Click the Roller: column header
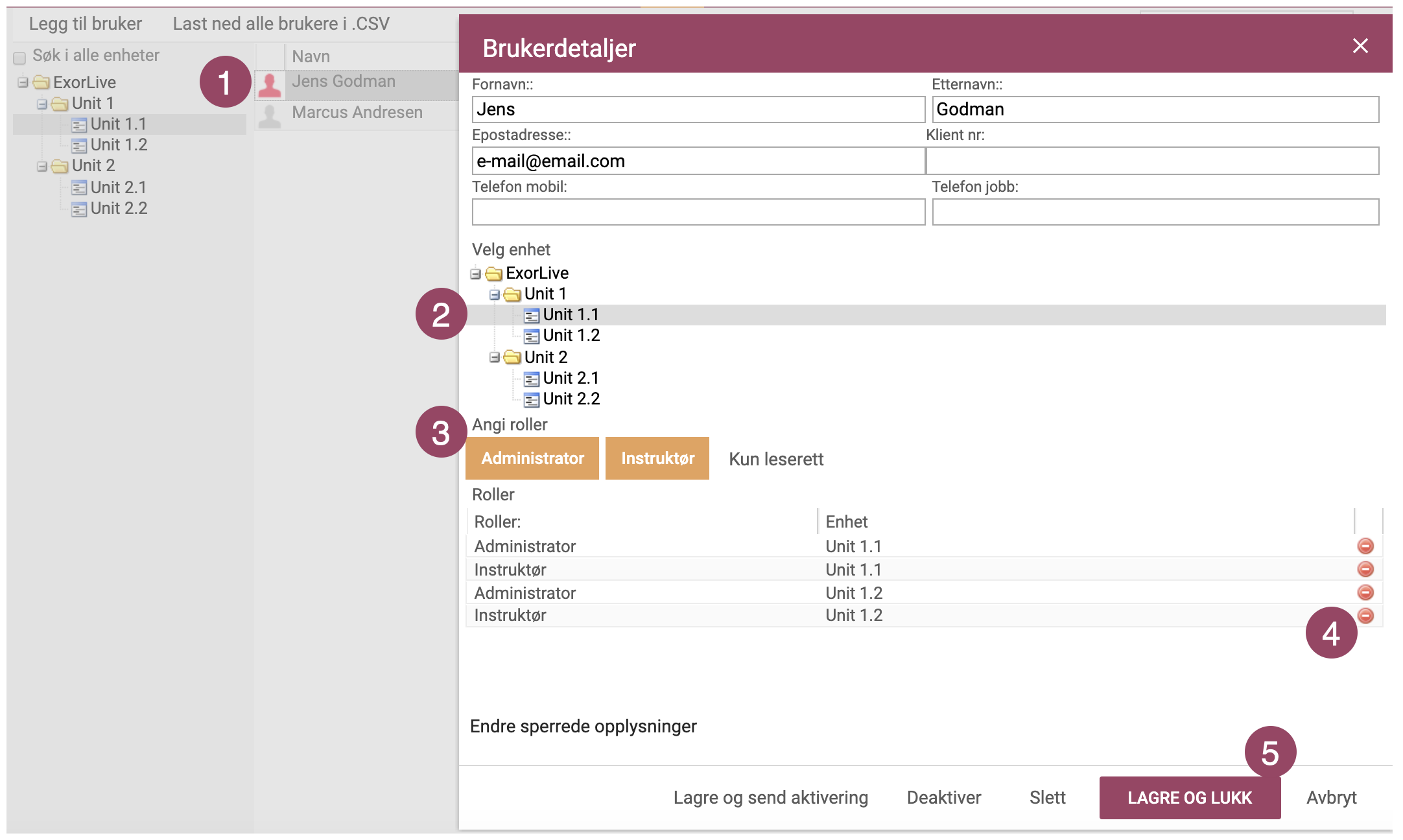The image size is (1403, 840). coord(642,522)
